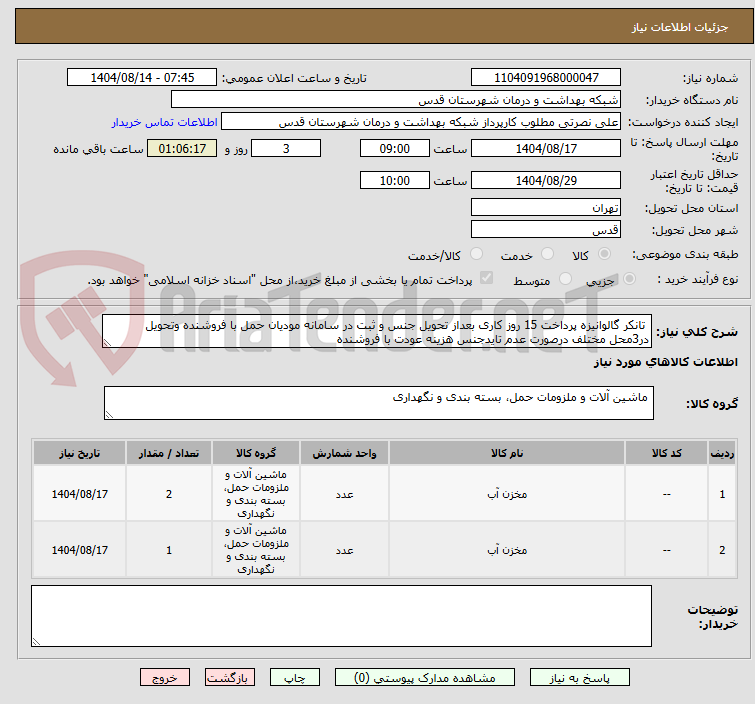755x704 pixels.
Task: Click goods group cell in row 1
Action: tap(256, 494)
